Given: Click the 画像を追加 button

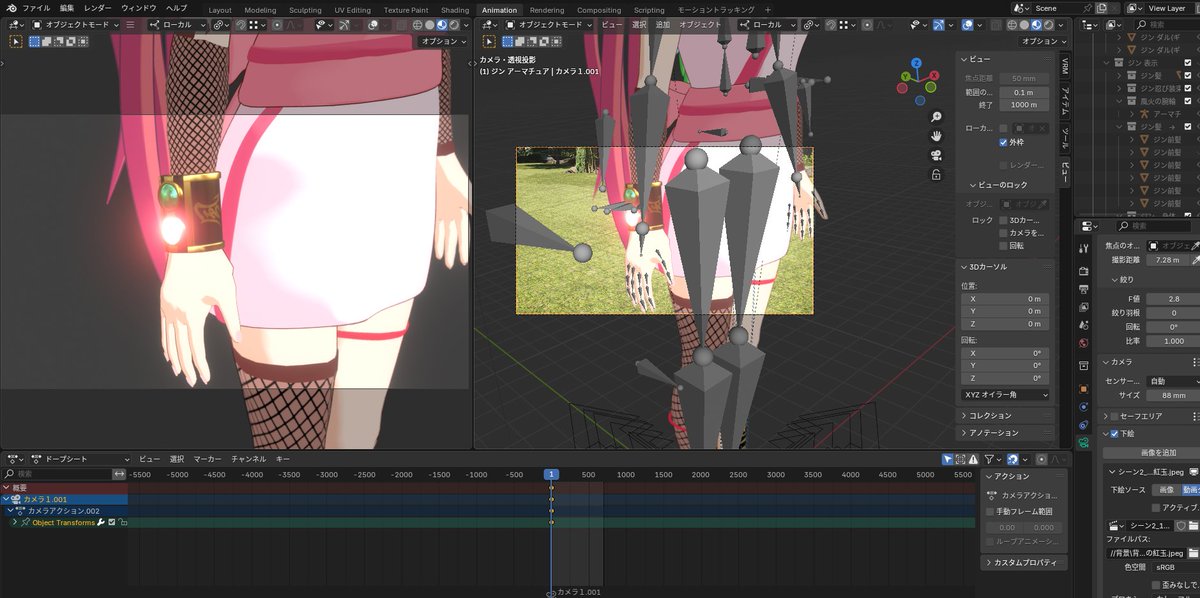Looking at the screenshot, I should pos(1153,452).
